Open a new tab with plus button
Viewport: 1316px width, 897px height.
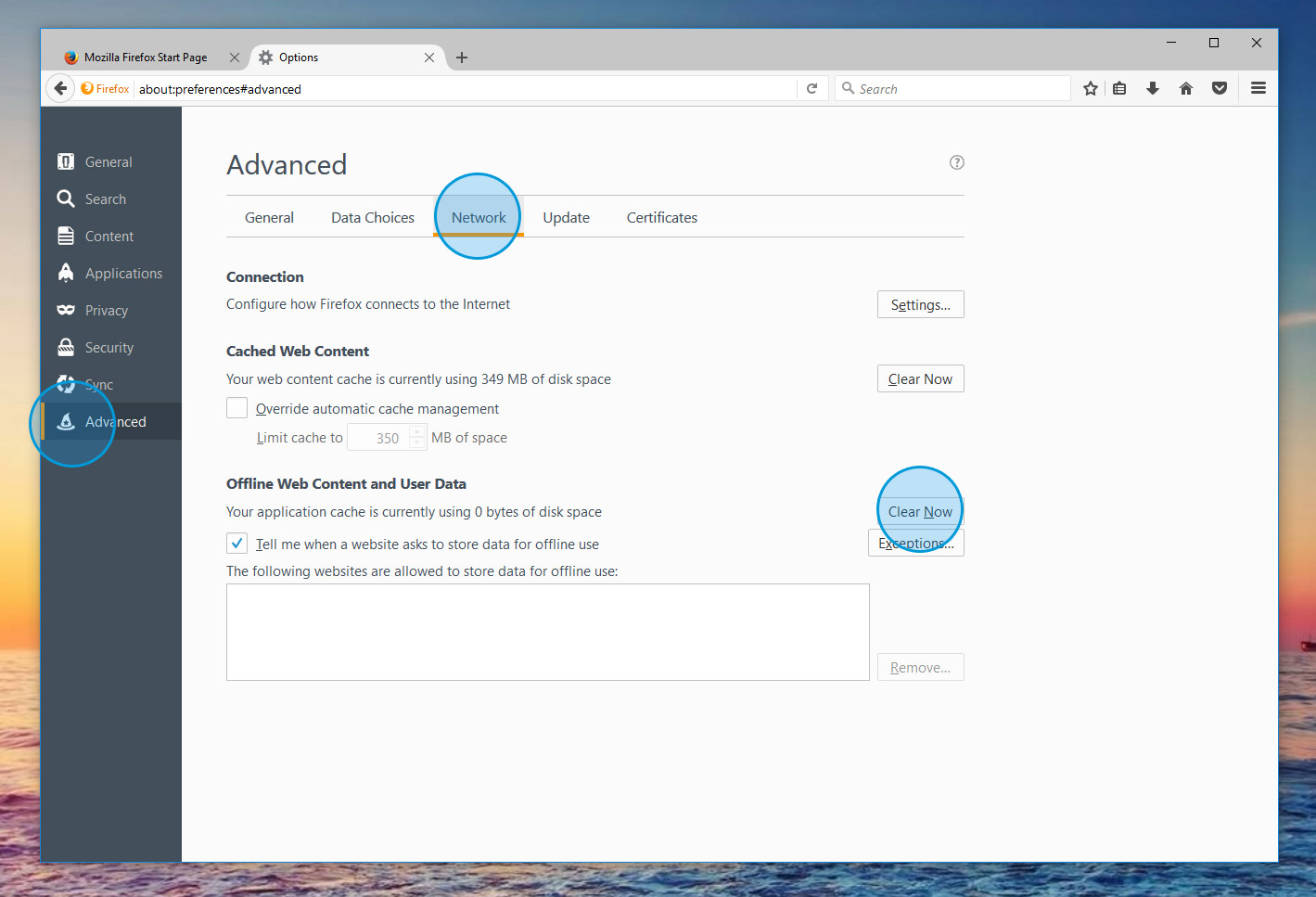(462, 58)
